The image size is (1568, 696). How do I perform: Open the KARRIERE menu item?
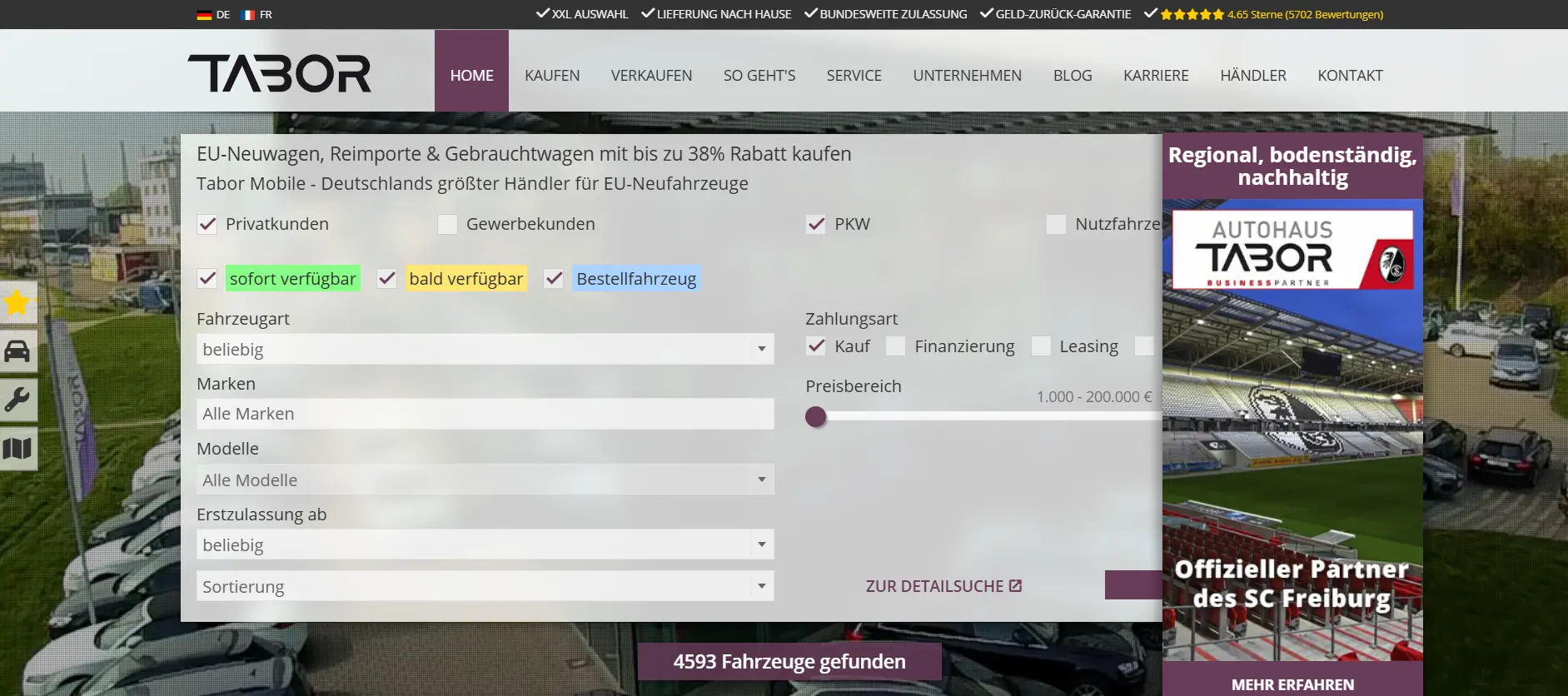point(1156,75)
